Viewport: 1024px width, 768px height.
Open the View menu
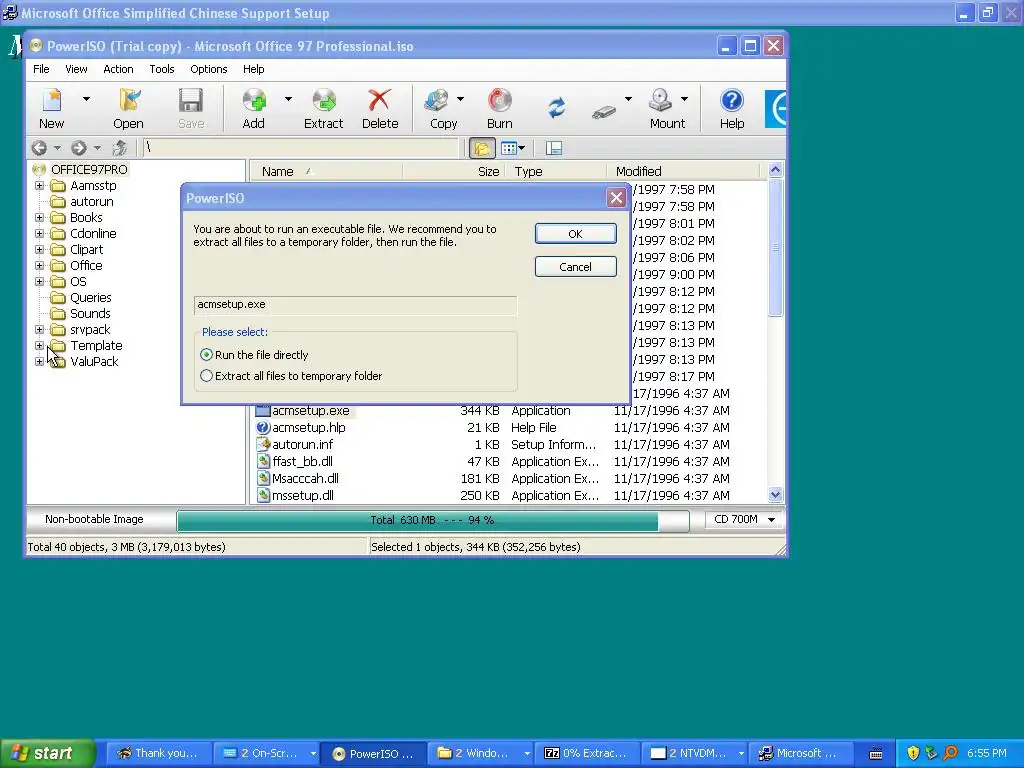point(76,69)
